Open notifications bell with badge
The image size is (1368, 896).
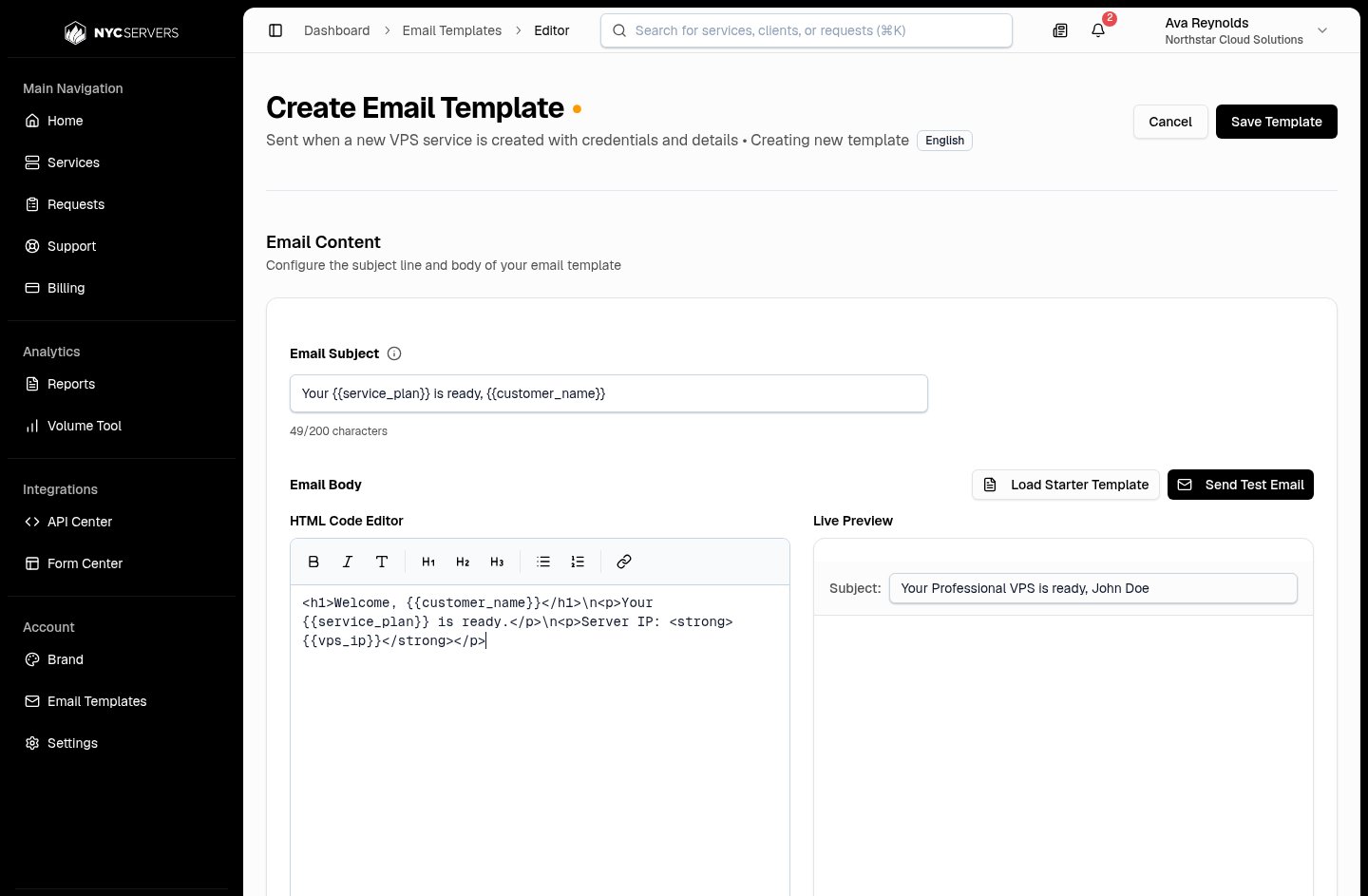pyautogui.click(x=1098, y=30)
